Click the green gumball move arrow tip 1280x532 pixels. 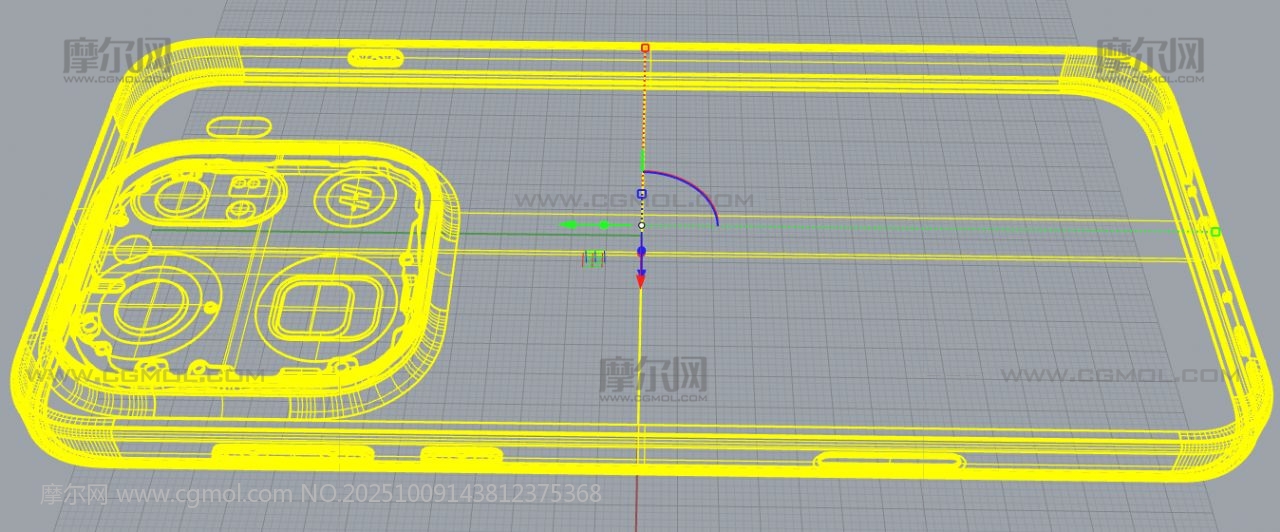coord(569,225)
